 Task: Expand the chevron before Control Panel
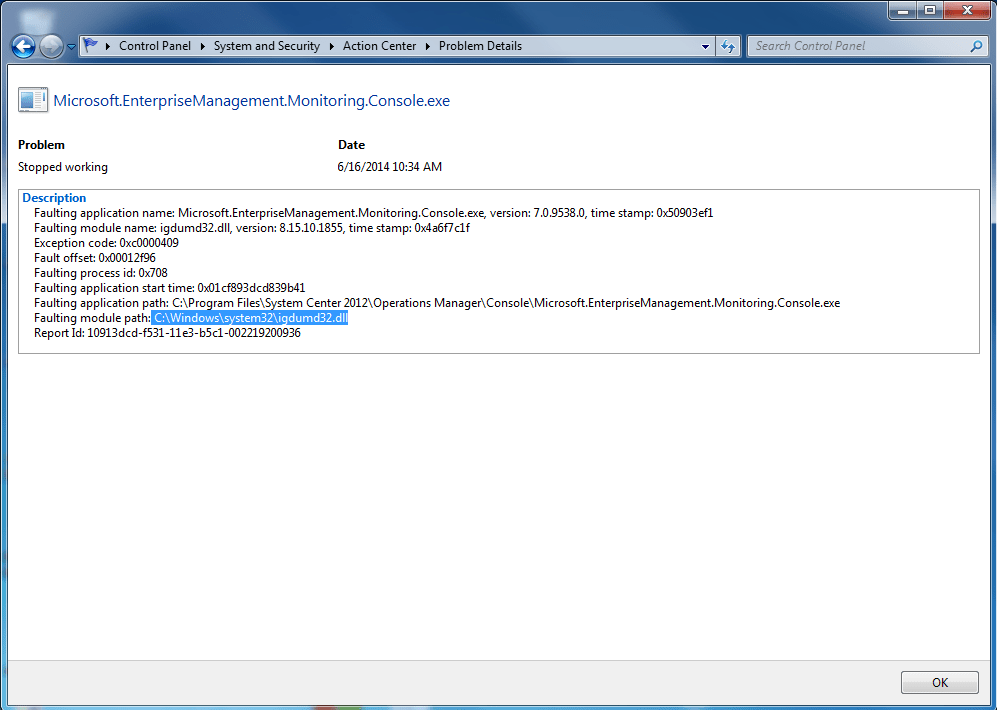[107, 46]
